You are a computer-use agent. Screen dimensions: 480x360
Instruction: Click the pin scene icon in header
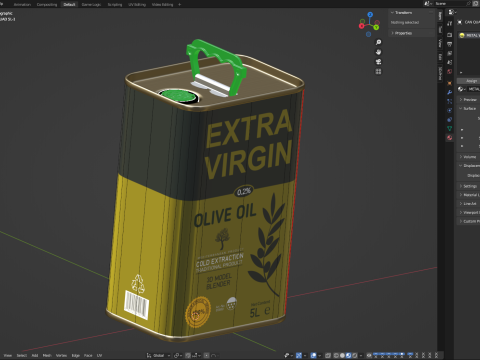click(468, 4)
